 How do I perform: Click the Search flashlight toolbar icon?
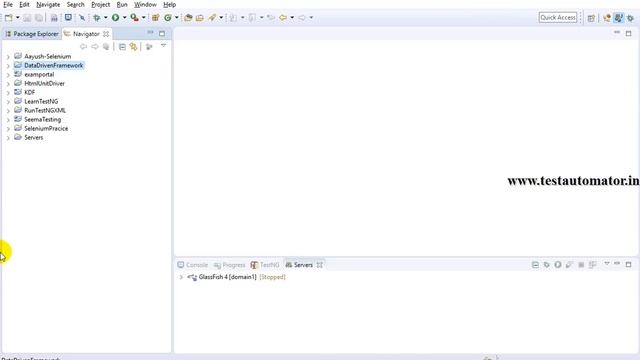[212, 18]
